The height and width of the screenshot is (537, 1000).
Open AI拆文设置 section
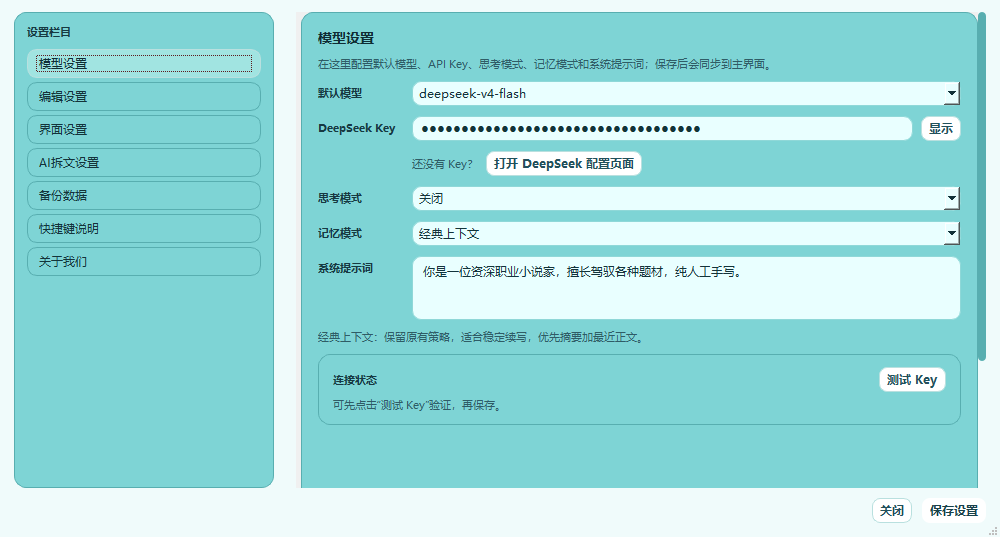(144, 163)
